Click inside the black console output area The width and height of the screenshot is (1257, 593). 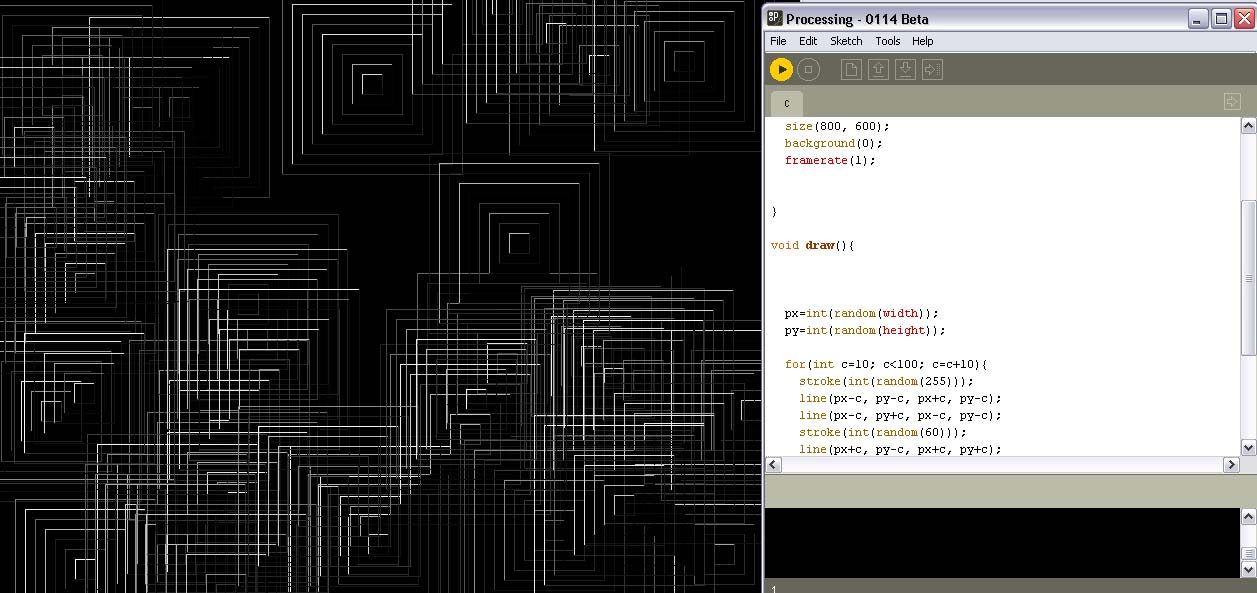[1002, 542]
